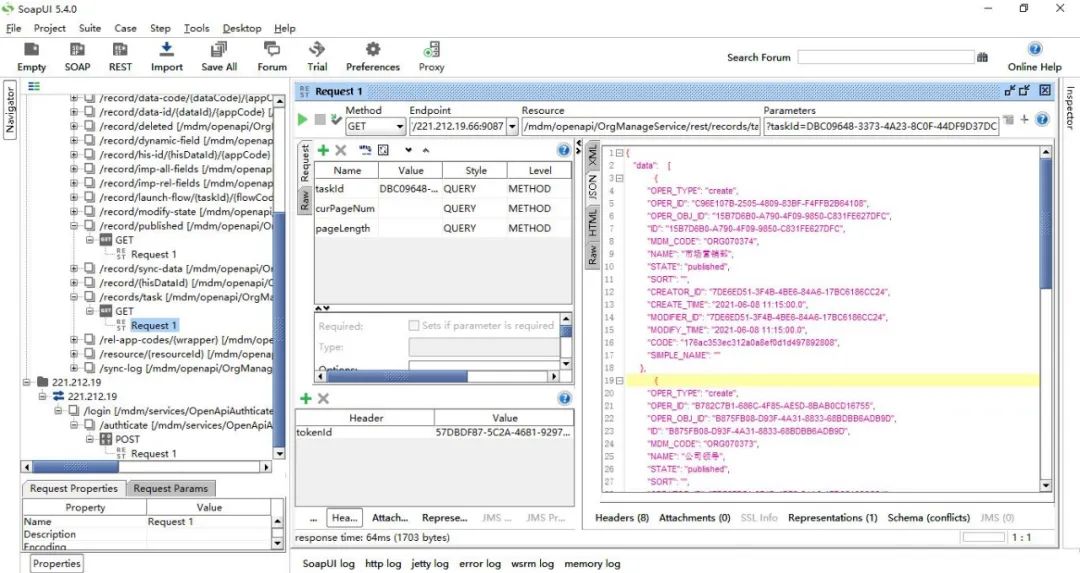
Task: Collapse the JSON object fold marker at line 19
Action: (620, 381)
